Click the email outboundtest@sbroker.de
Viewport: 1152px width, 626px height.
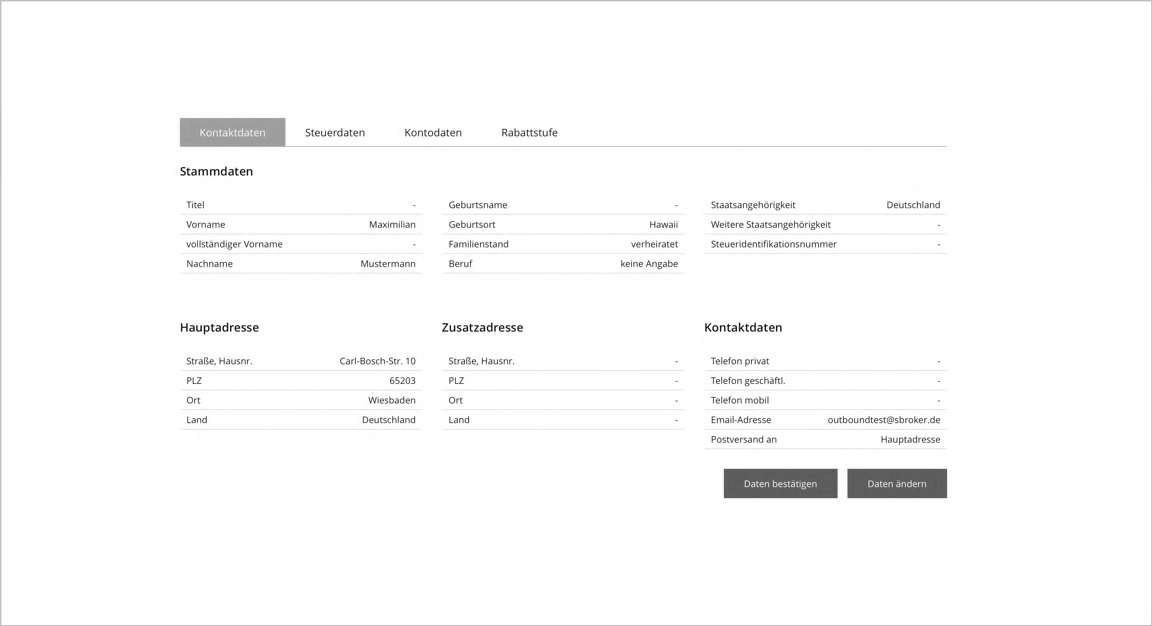(x=884, y=420)
